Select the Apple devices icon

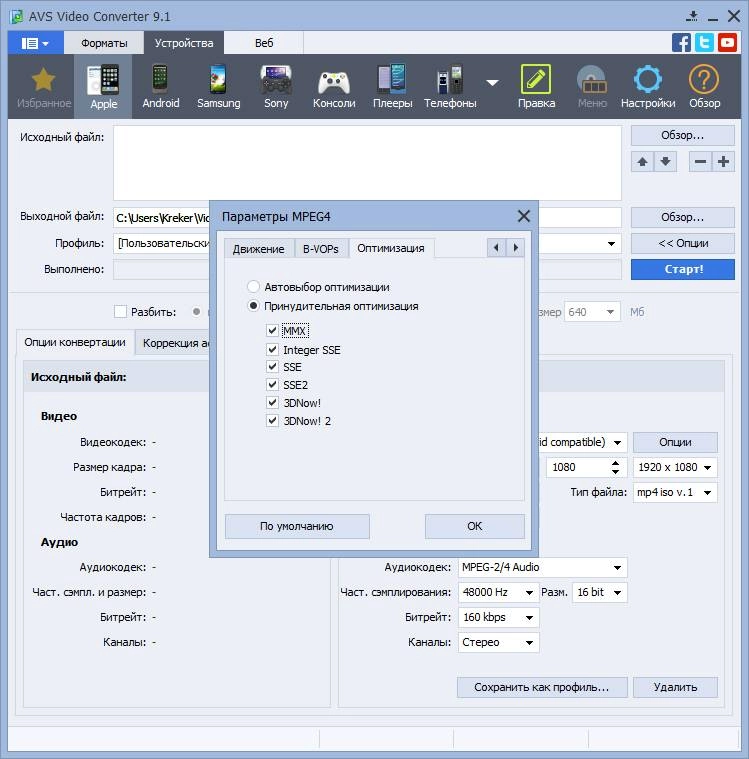[x=103, y=87]
